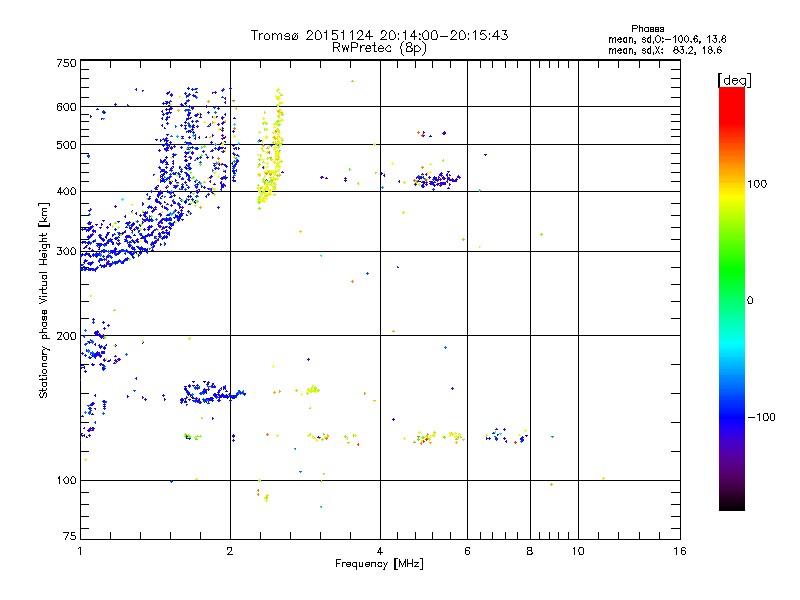Click the y-axis tick label '600'
Image resolution: width=800 pixels, height=600 pixels.
point(66,107)
